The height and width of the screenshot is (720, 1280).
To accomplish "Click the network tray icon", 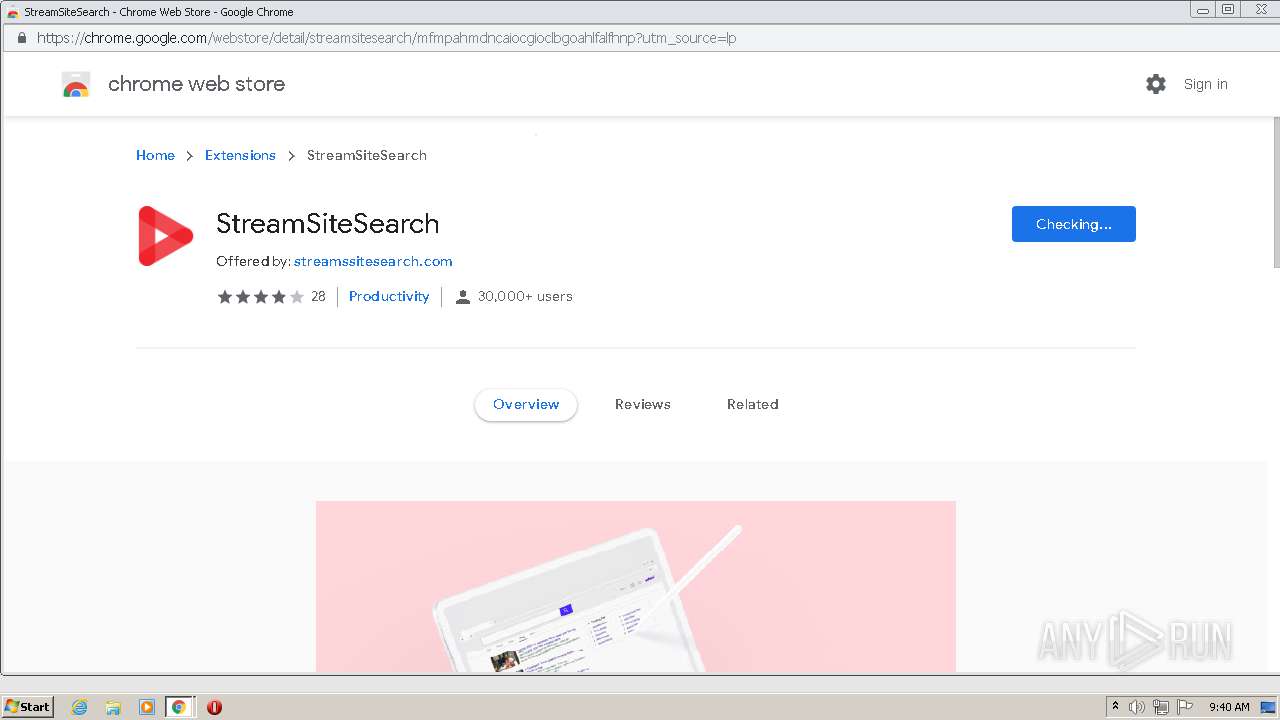I will pos(1161,707).
